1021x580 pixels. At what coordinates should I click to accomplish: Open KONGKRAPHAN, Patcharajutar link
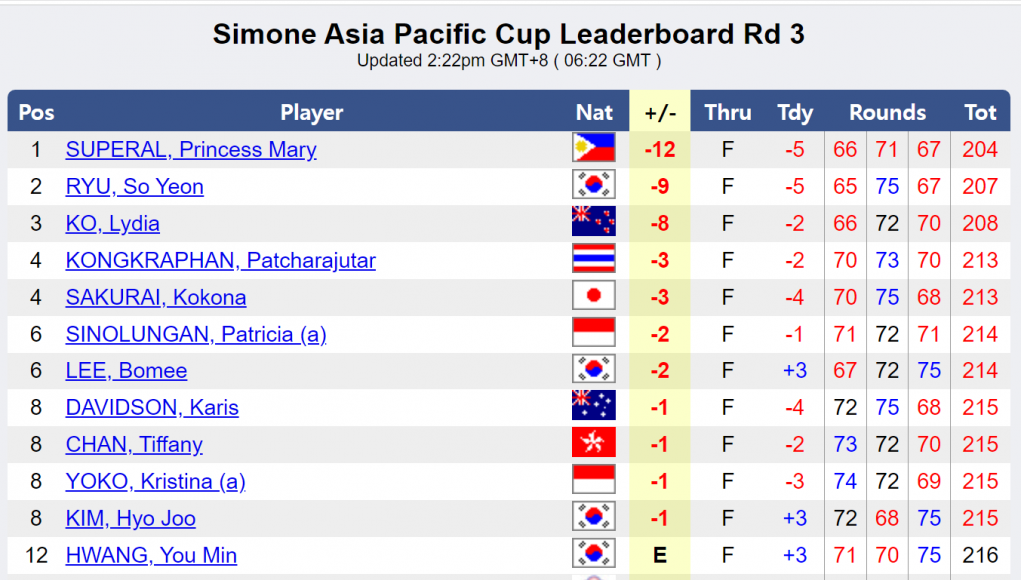coord(220,261)
